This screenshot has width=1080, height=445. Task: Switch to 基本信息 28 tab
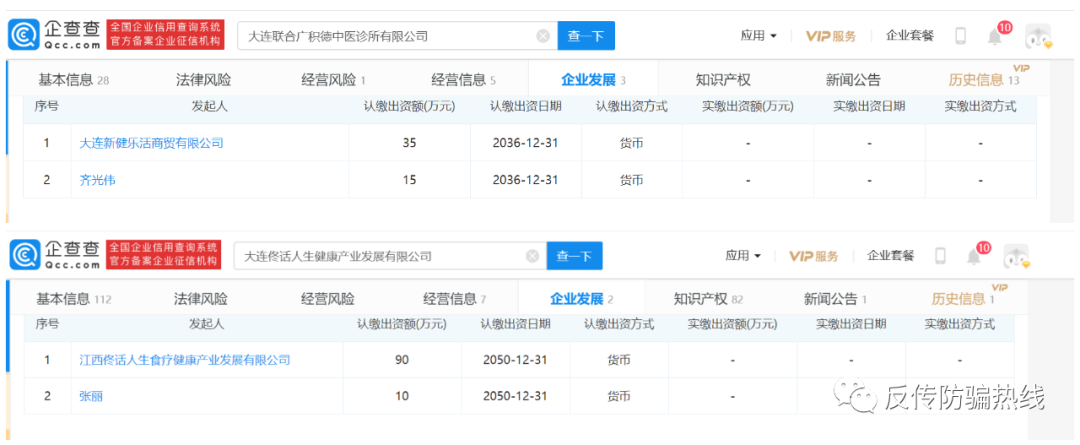point(73,80)
